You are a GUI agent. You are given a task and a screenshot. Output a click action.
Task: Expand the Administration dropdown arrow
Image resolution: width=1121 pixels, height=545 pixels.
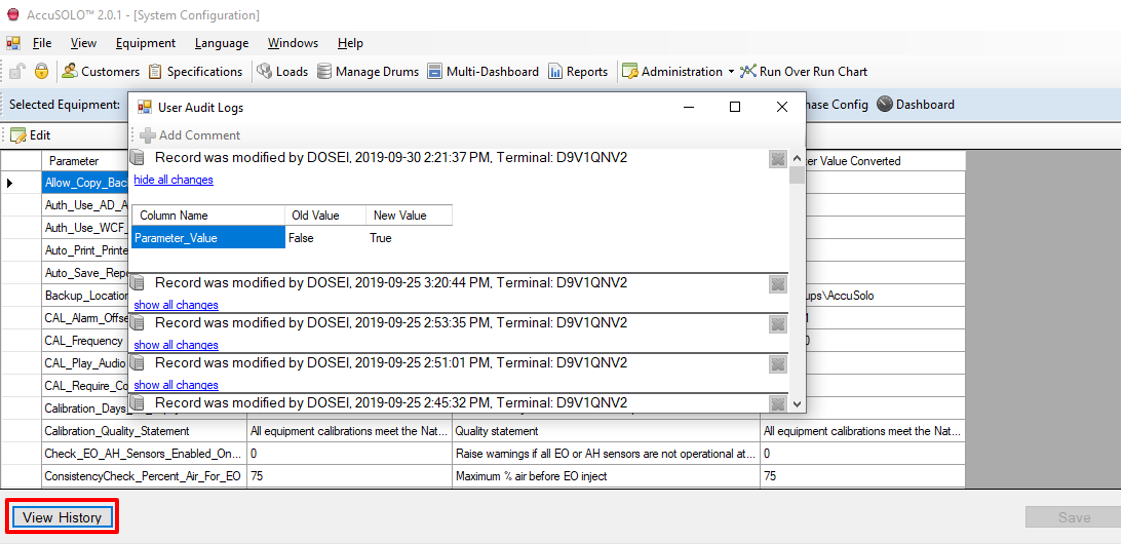[731, 72]
